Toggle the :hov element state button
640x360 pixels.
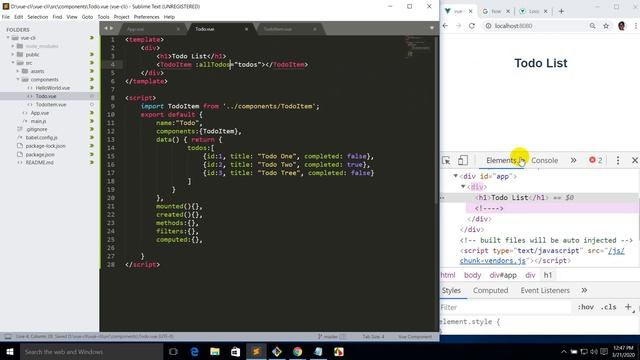(586, 307)
